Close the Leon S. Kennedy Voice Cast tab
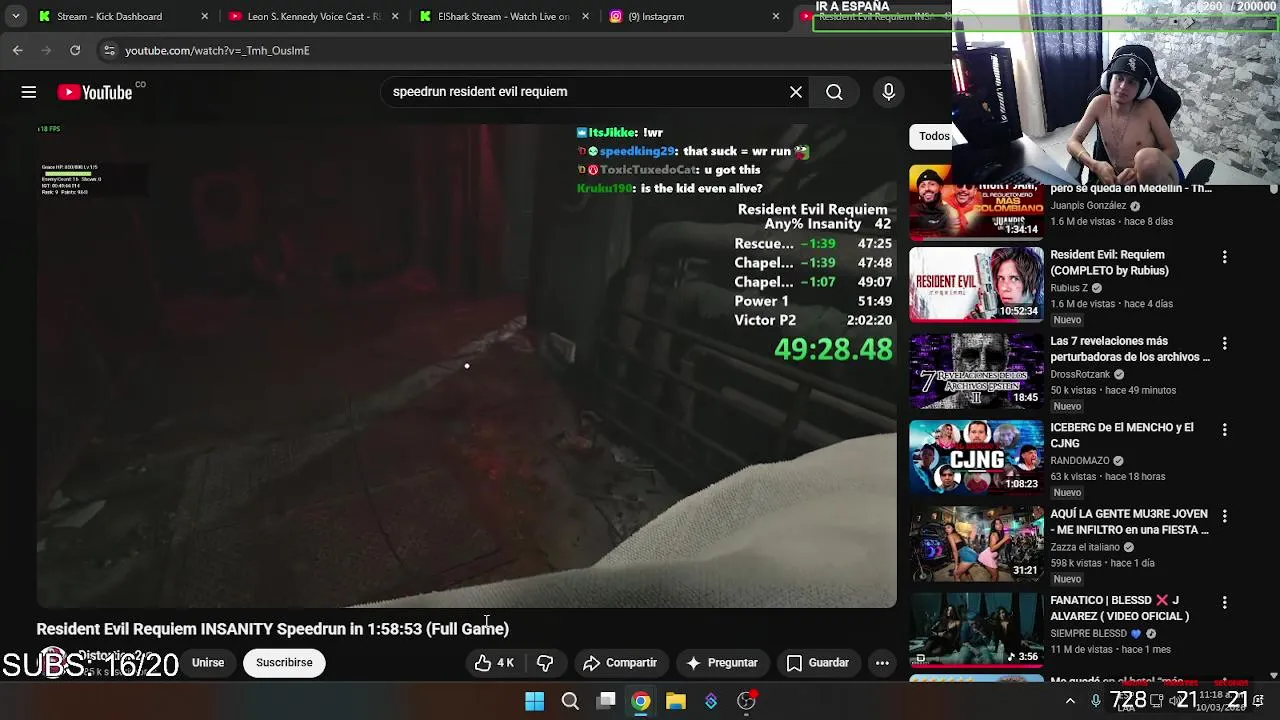This screenshot has height=720, width=1280. [x=395, y=16]
